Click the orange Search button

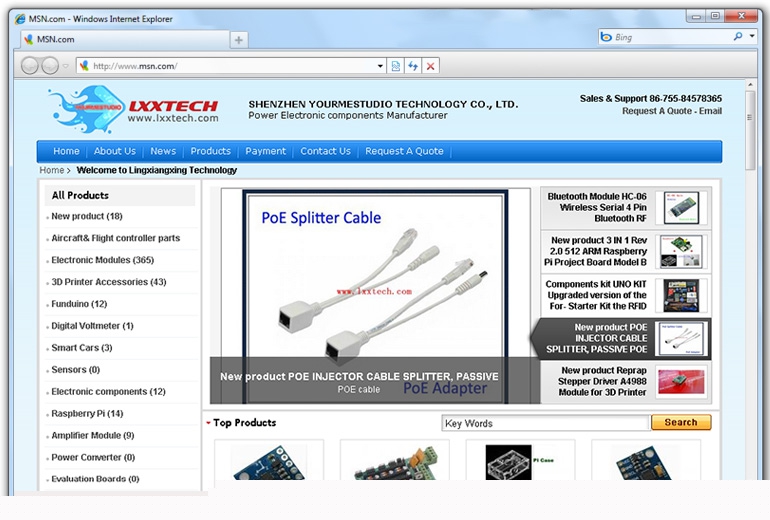coord(681,422)
